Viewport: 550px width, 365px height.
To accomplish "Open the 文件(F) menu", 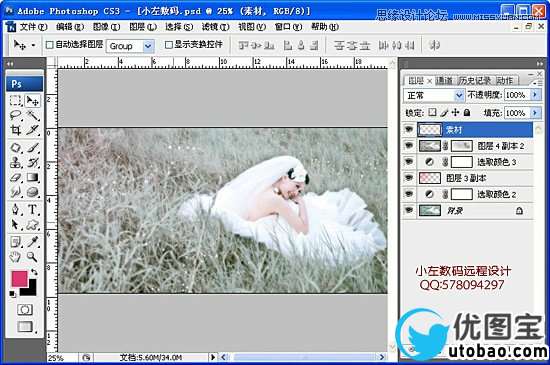I will pyautogui.click(x=33, y=27).
